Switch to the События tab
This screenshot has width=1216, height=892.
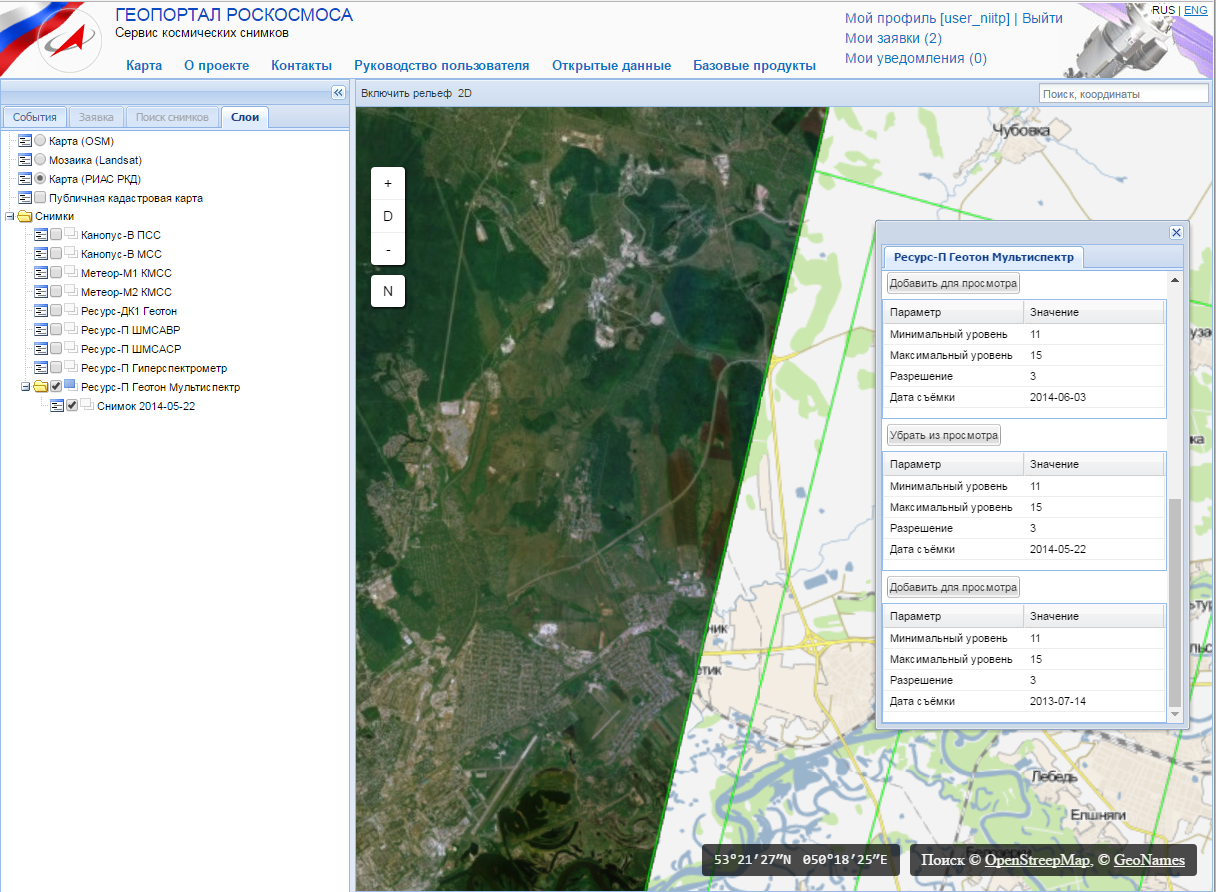click(x=35, y=117)
